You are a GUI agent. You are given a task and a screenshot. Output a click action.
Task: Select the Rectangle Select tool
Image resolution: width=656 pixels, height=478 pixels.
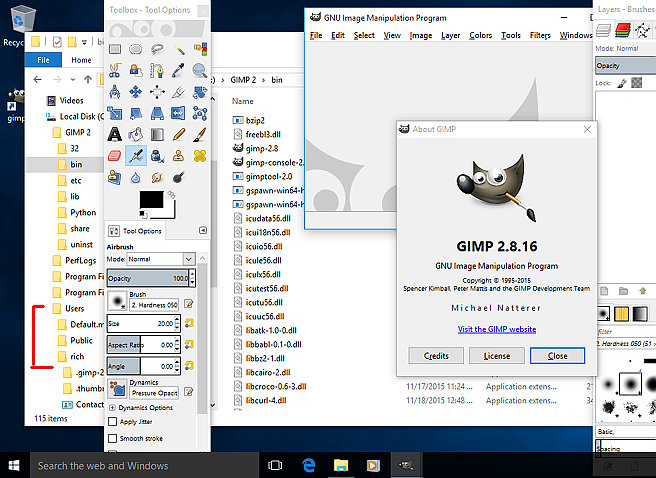tap(115, 49)
